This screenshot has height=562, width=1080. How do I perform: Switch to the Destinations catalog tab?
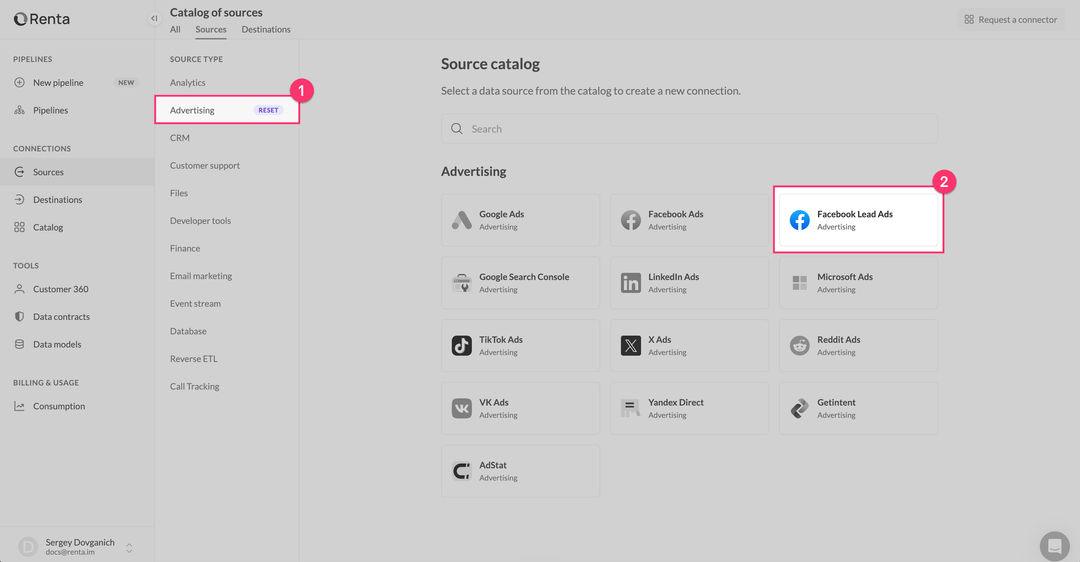tap(266, 30)
